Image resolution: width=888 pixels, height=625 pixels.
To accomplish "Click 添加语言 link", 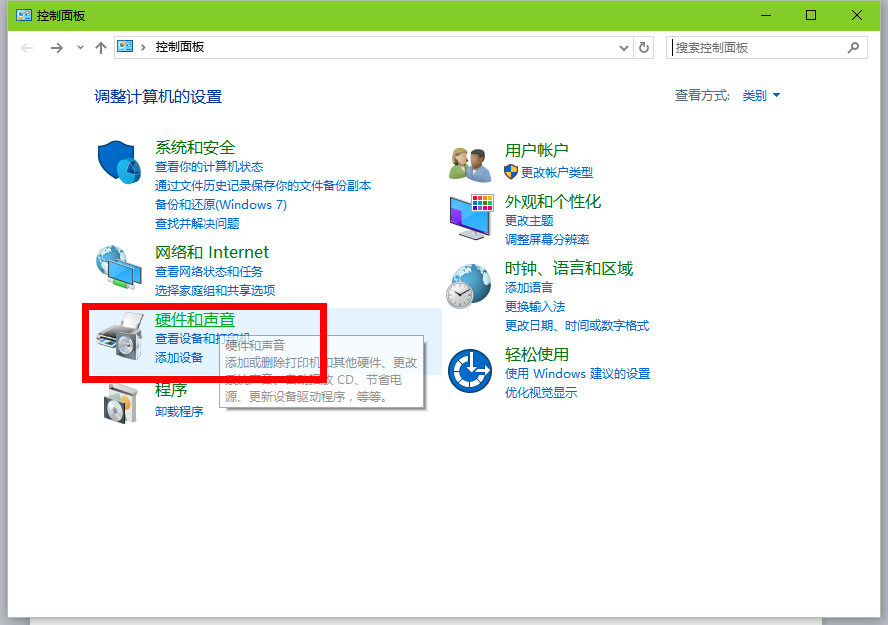I will (x=529, y=288).
